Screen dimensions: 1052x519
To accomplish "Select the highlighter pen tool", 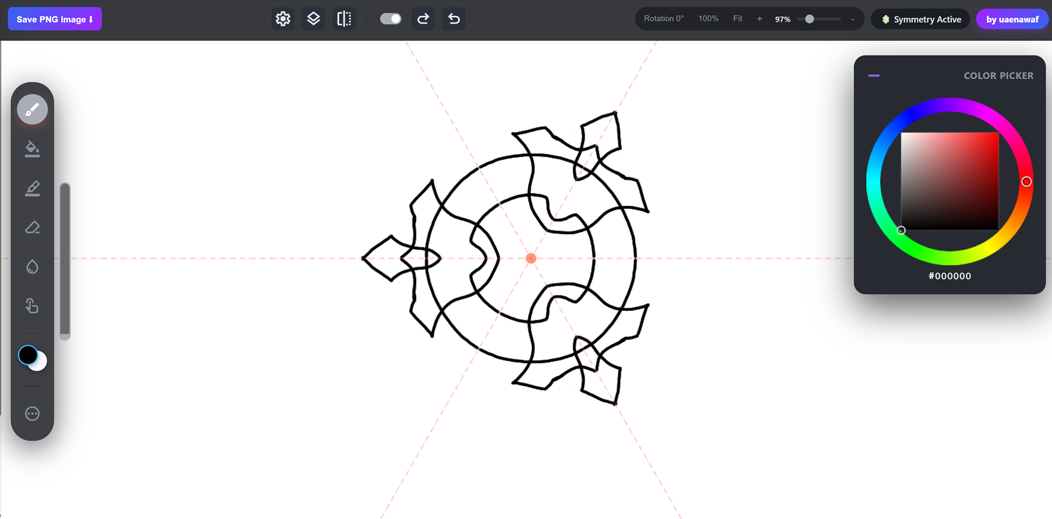I will pos(32,188).
